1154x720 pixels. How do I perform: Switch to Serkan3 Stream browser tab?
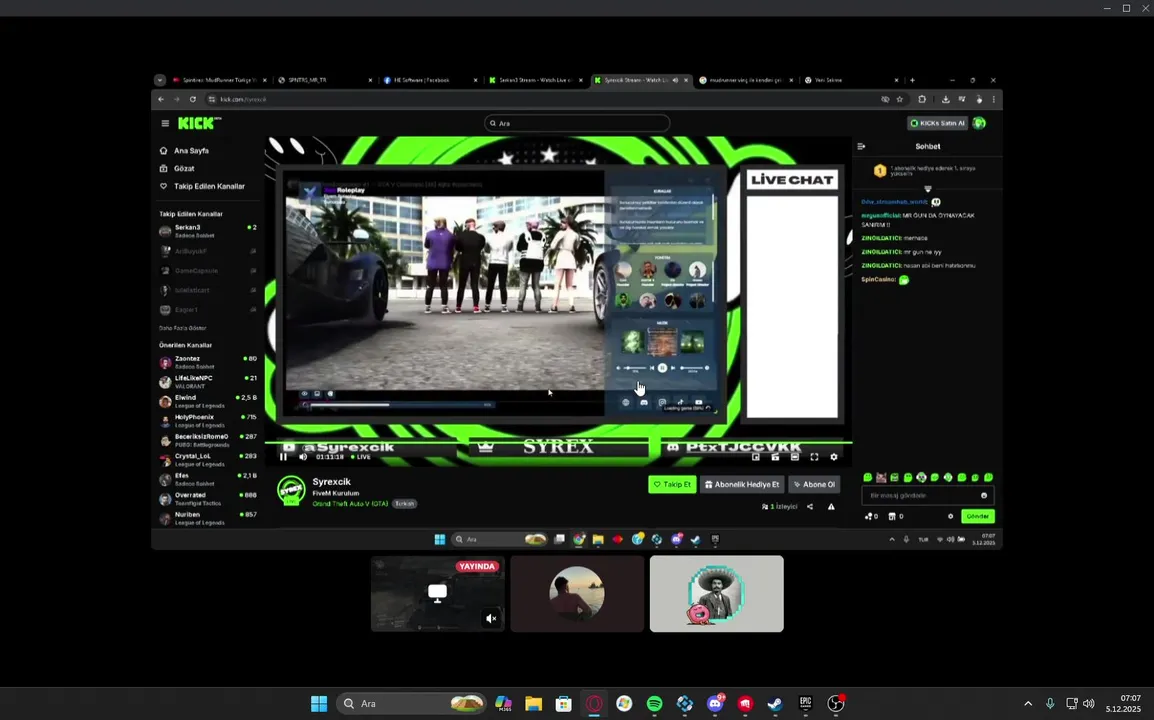tap(536, 80)
